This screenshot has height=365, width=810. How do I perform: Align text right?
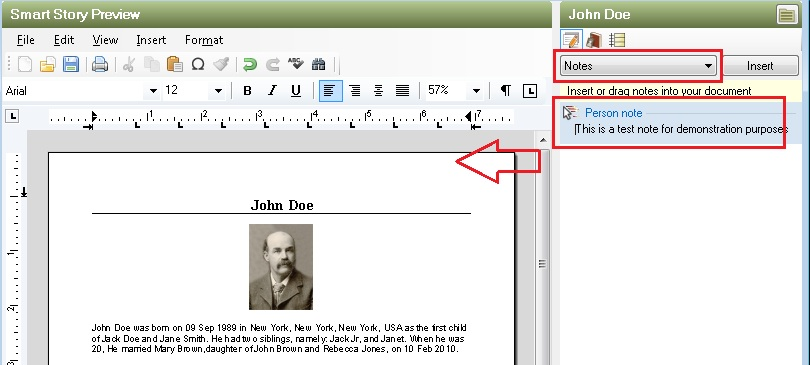coord(355,91)
